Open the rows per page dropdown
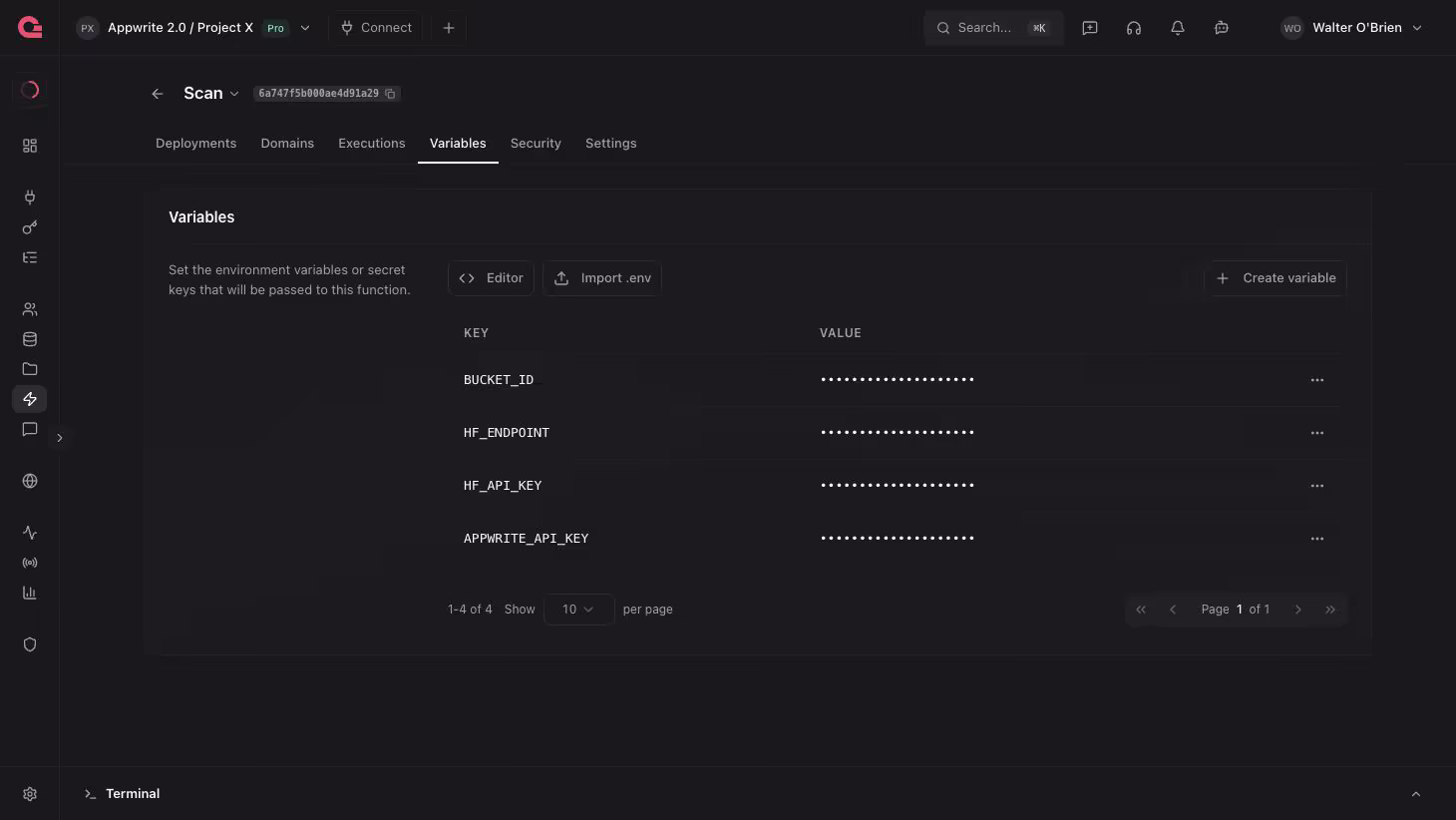 (578, 610)
